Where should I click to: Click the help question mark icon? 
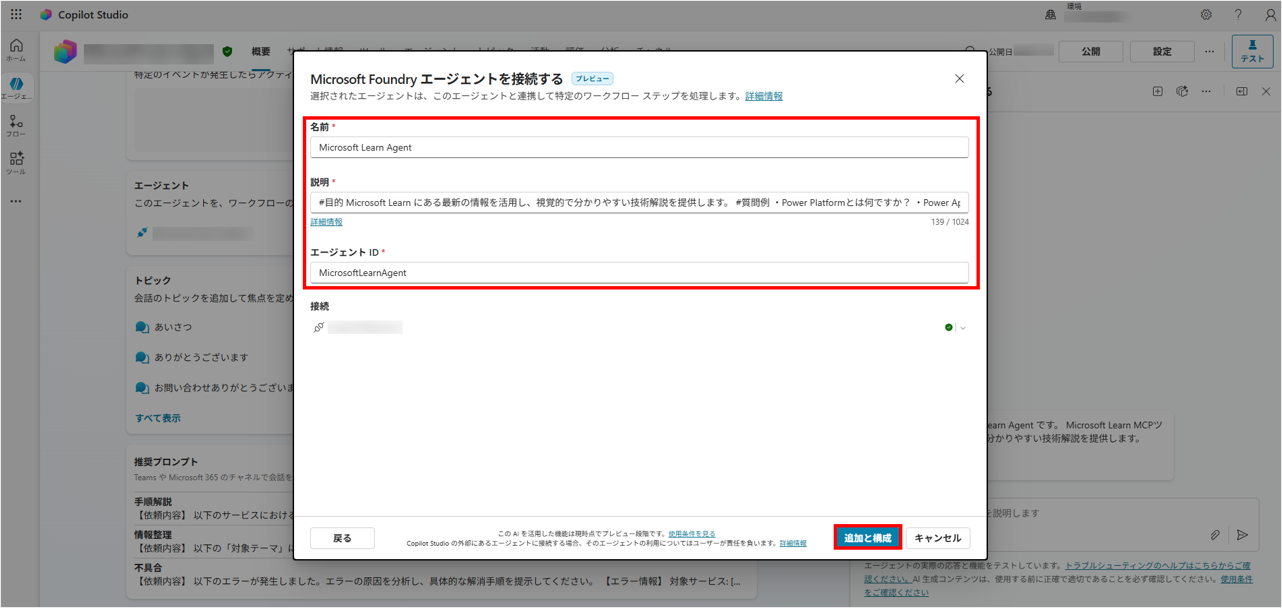pos(1238,15)
